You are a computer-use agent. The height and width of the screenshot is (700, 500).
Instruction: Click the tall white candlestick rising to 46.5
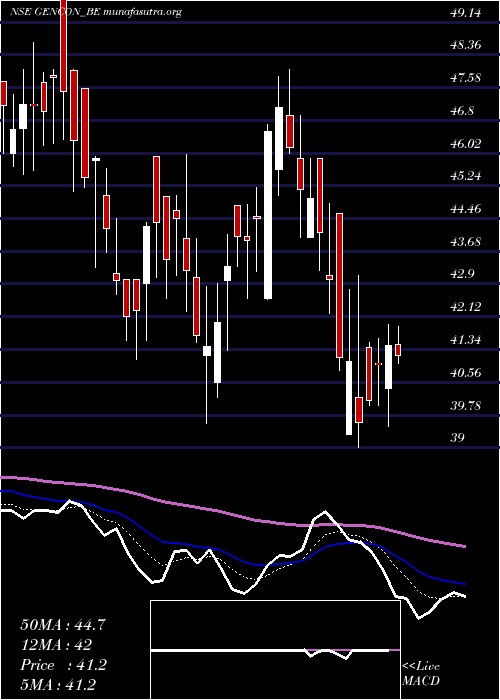pos(268,215)
